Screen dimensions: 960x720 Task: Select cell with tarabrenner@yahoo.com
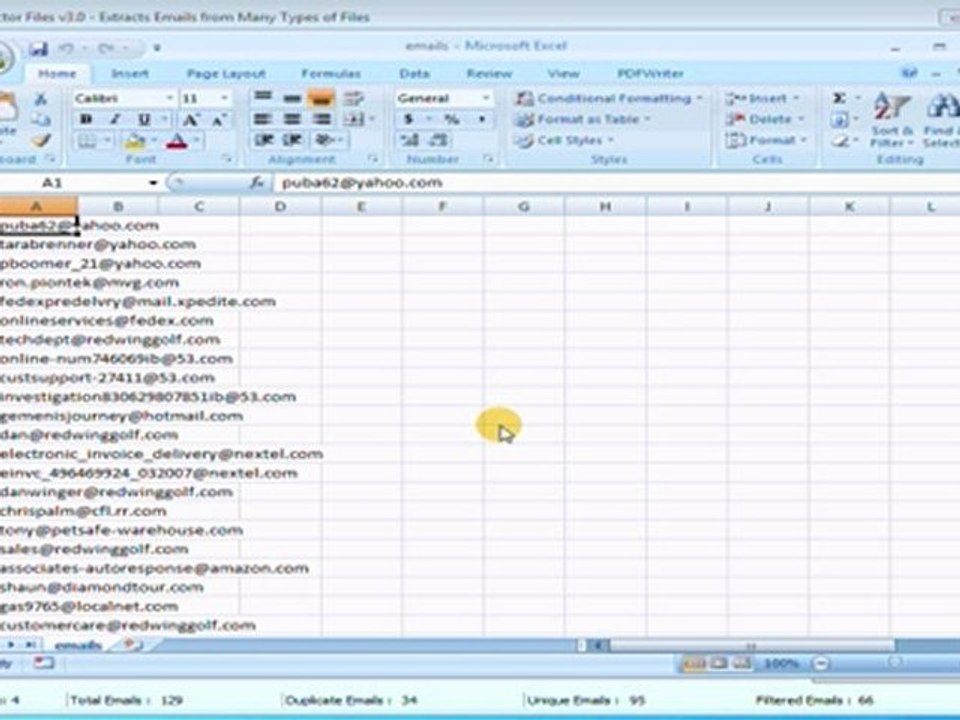click(39, 244)
